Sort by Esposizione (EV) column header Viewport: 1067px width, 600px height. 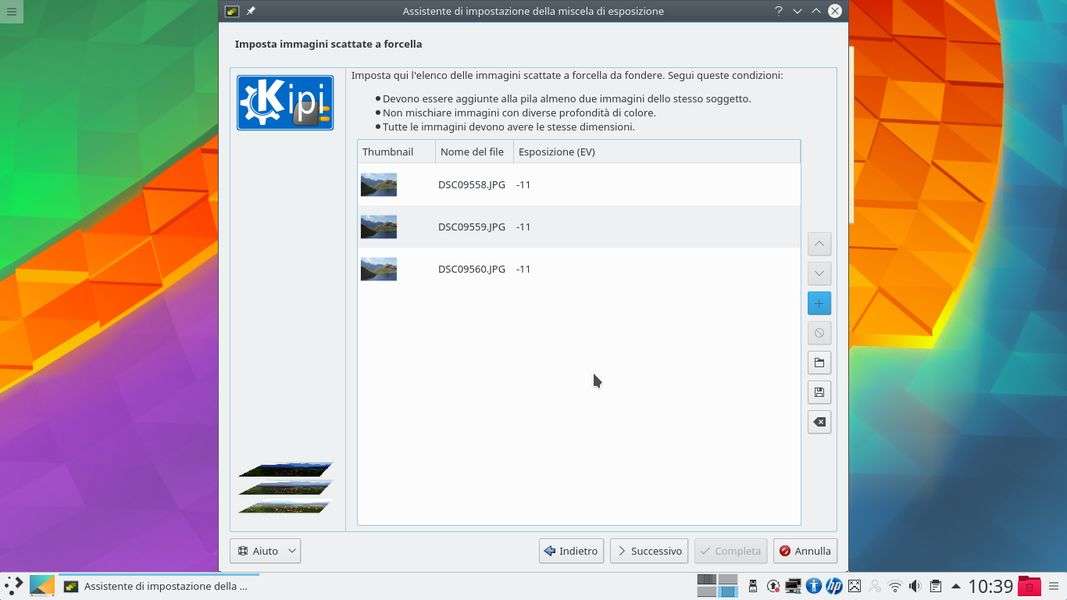pos(657,152)
